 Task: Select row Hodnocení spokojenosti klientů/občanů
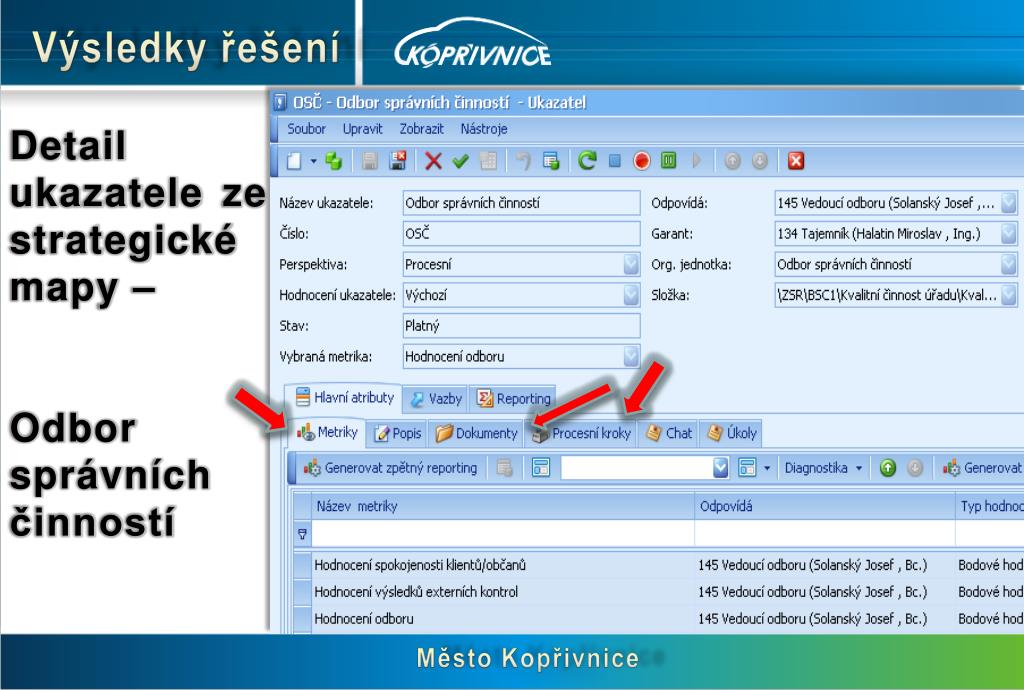(x=658, y=565)
